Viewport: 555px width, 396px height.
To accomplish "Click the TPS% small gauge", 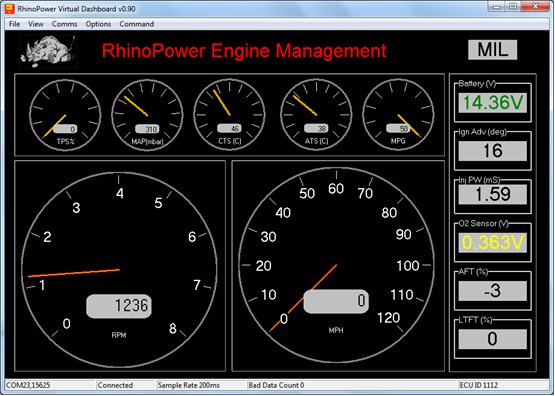I will [x=65, y=115].
